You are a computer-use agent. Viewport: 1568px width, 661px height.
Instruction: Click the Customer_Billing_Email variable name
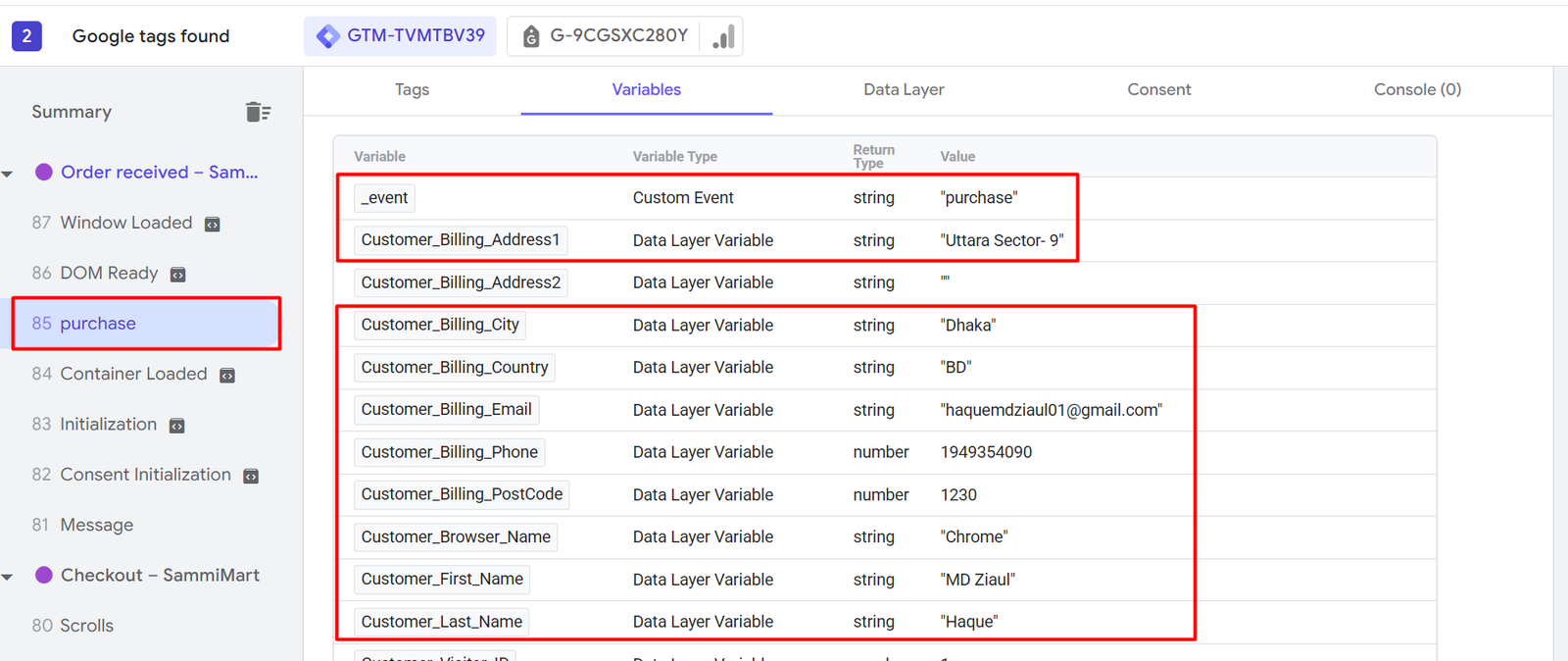coord(446,410)
